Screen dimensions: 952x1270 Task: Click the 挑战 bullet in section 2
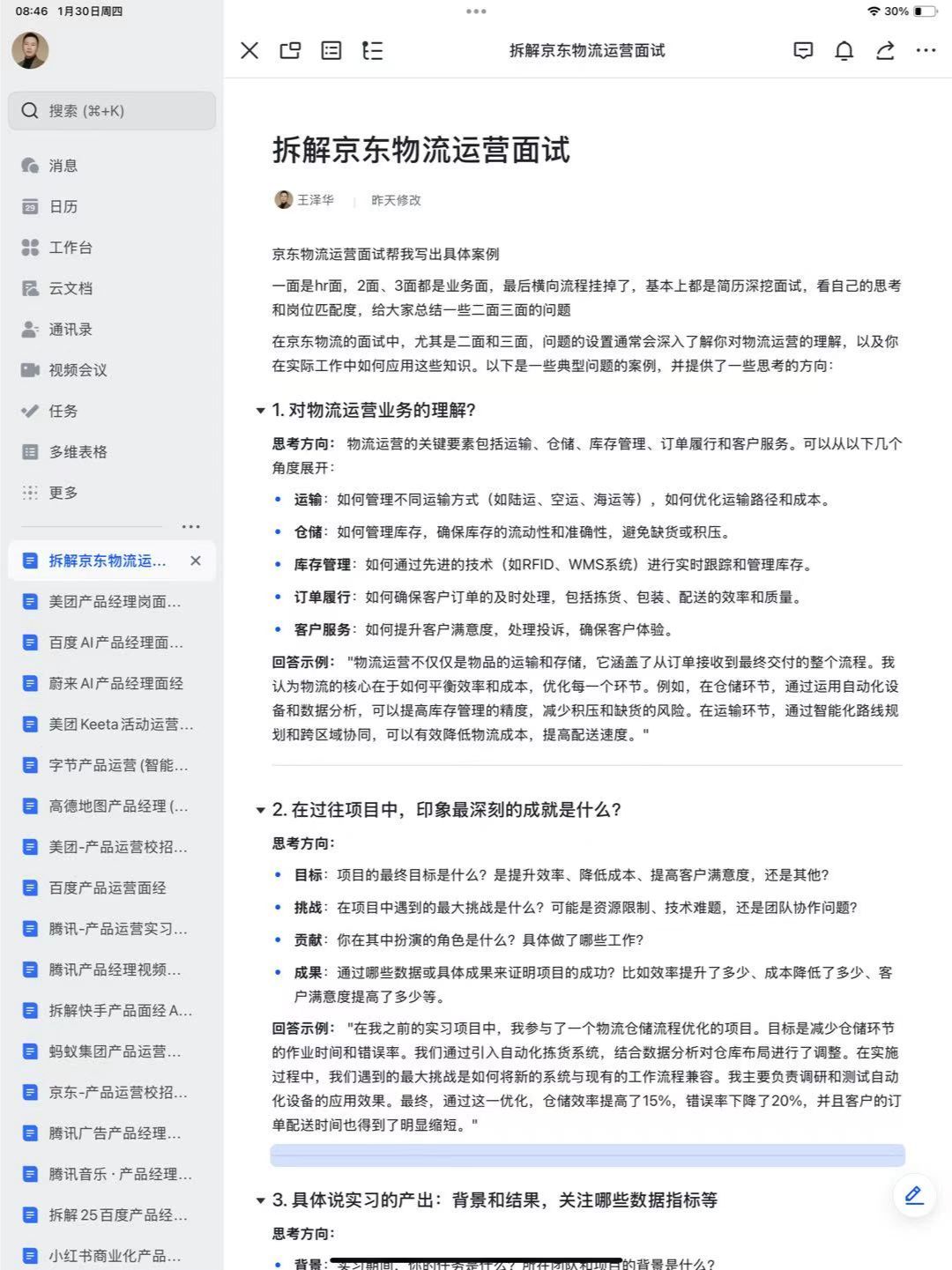coord(576,908)
